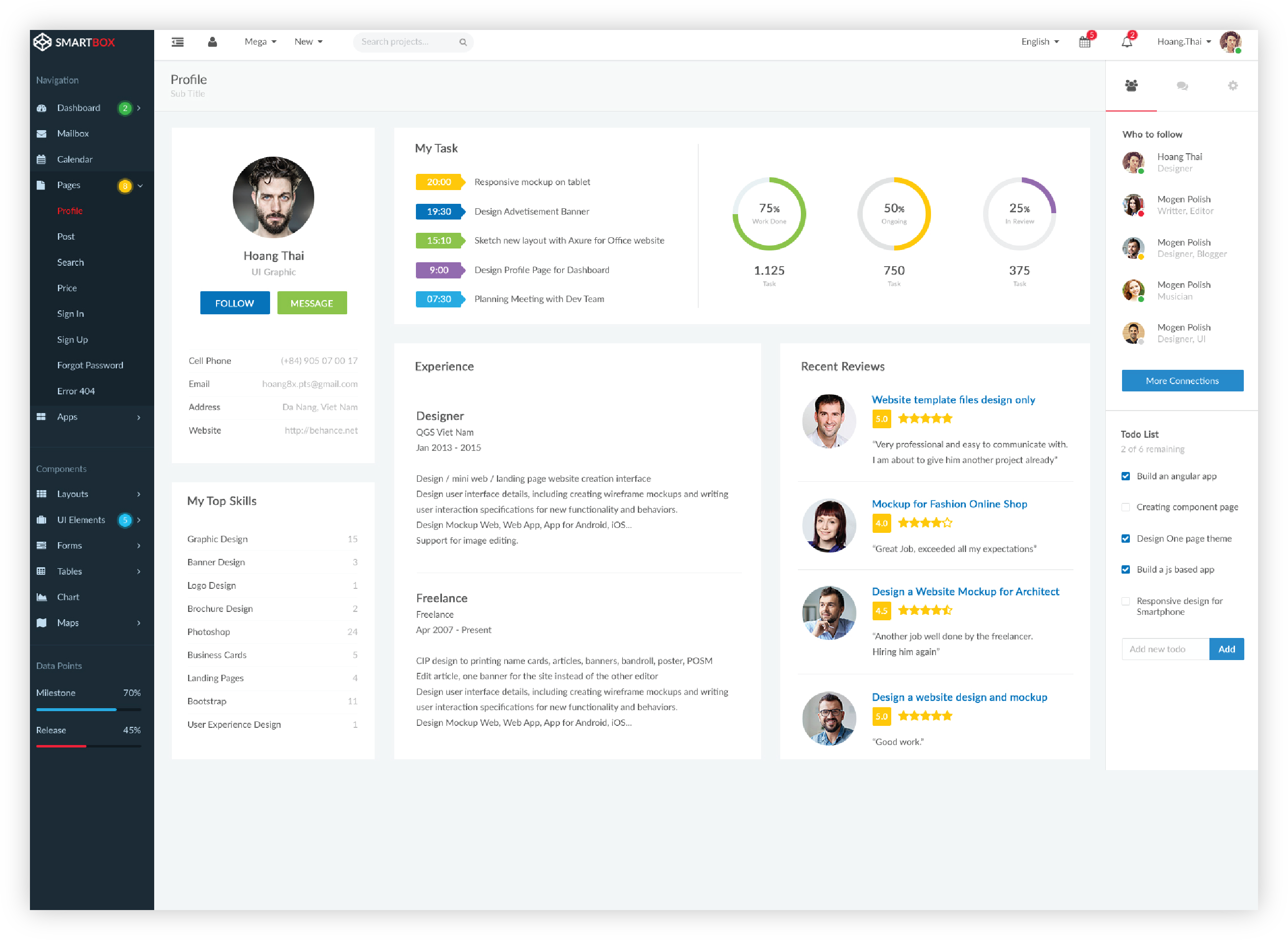Click the Release 45% progress bar

coord(89,746)
